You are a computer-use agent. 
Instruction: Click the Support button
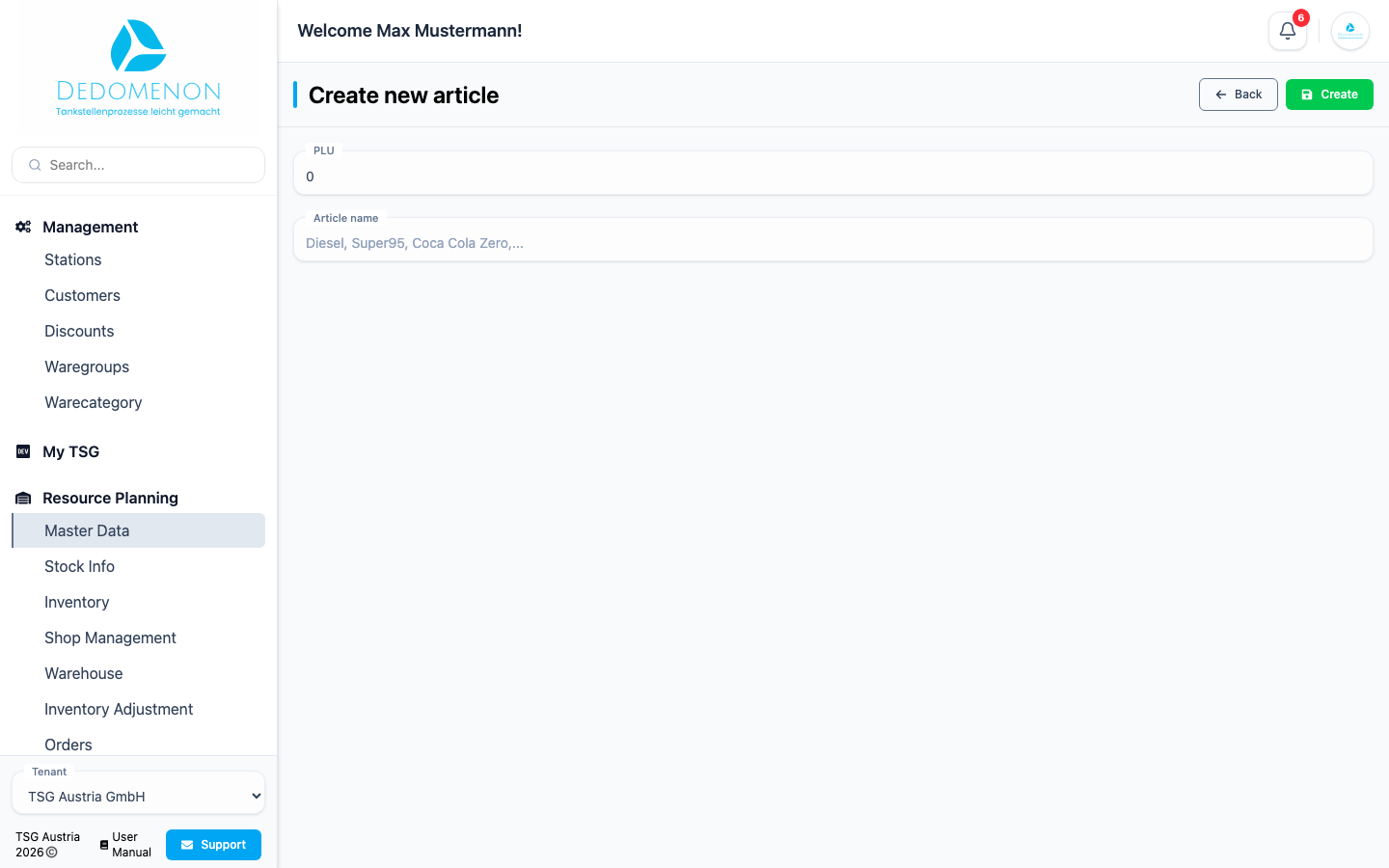[x=213, y=845]
